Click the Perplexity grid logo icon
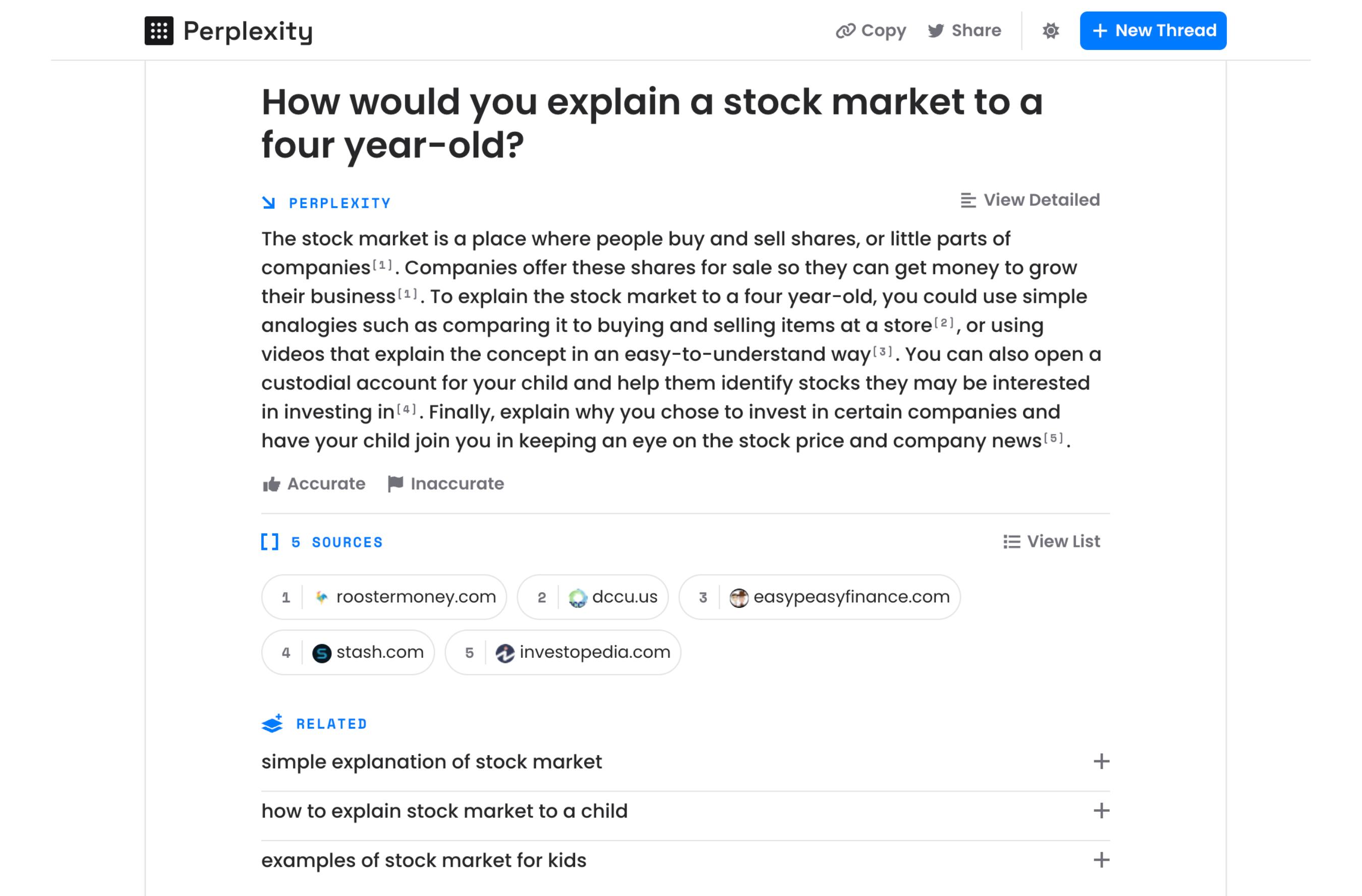 tap(158, 31)
